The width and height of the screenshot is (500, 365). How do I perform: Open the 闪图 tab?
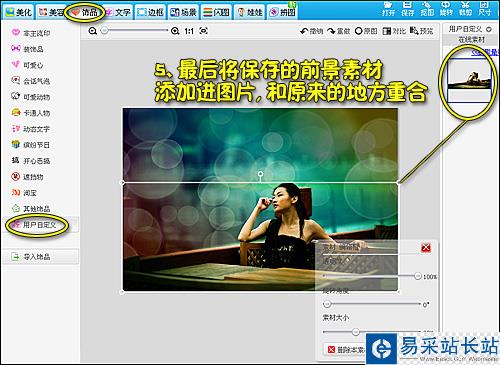click(x=216, y=12)
